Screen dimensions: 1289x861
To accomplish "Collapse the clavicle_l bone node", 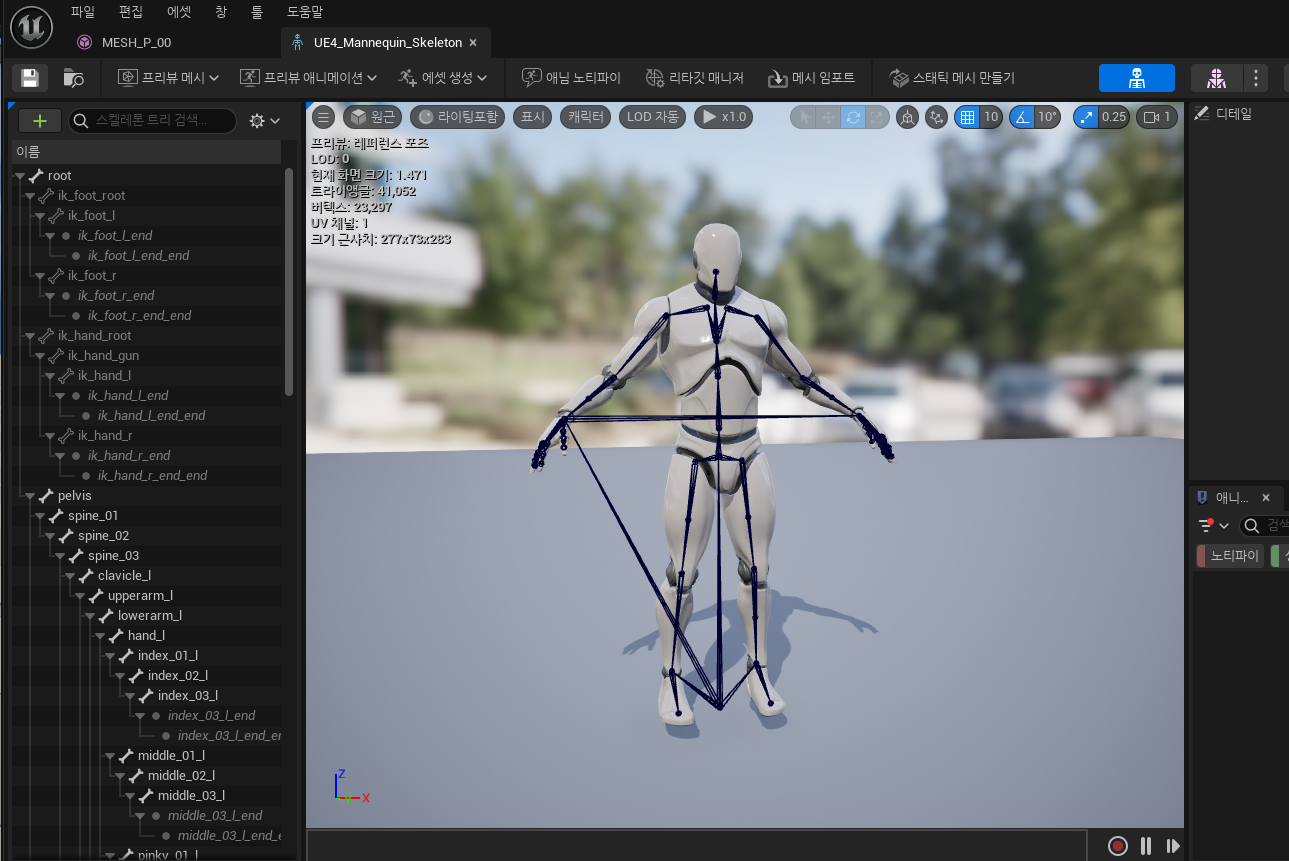I will (70, 576).
